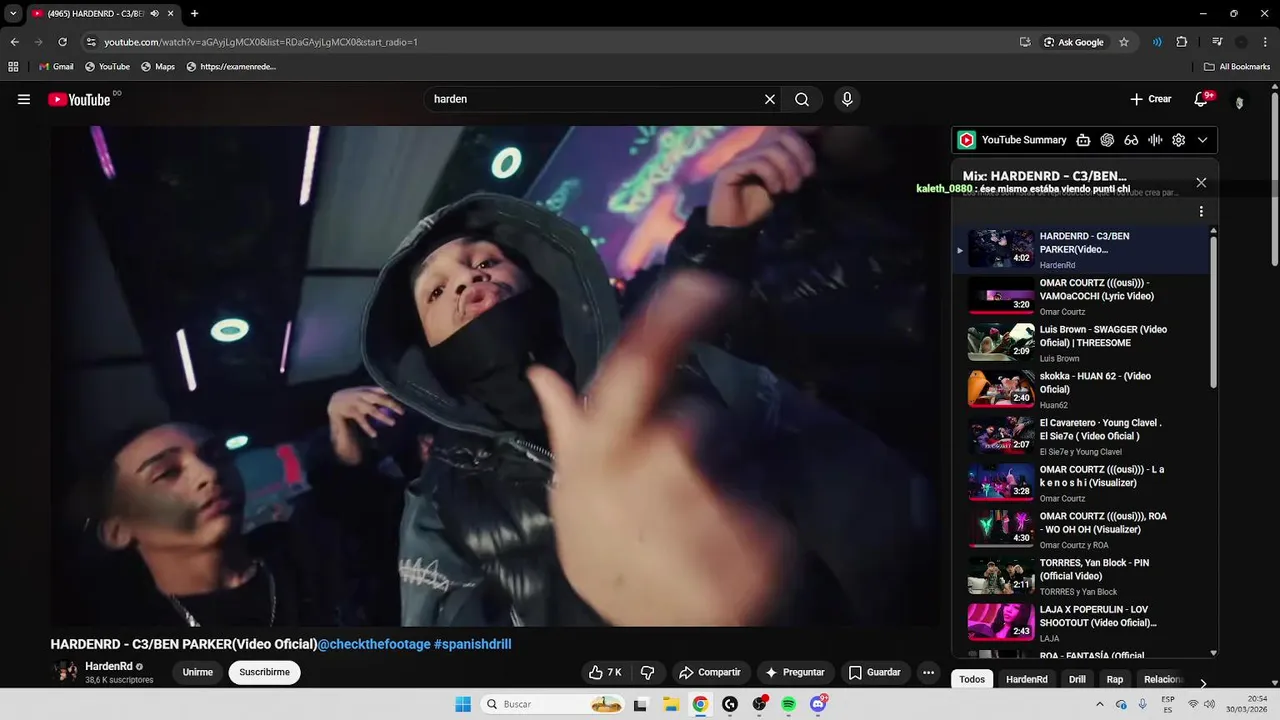
Task: Select the Drill filter chip
Action: pyautogui.click(x=1077, y=679)
